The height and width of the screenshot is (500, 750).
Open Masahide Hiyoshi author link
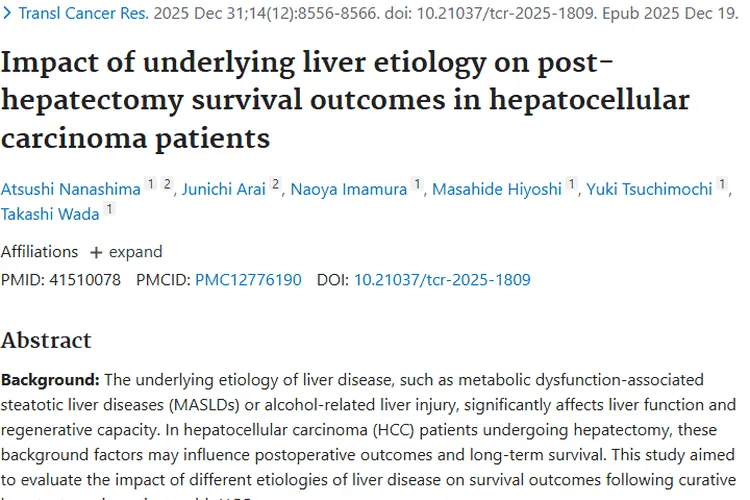496,188
